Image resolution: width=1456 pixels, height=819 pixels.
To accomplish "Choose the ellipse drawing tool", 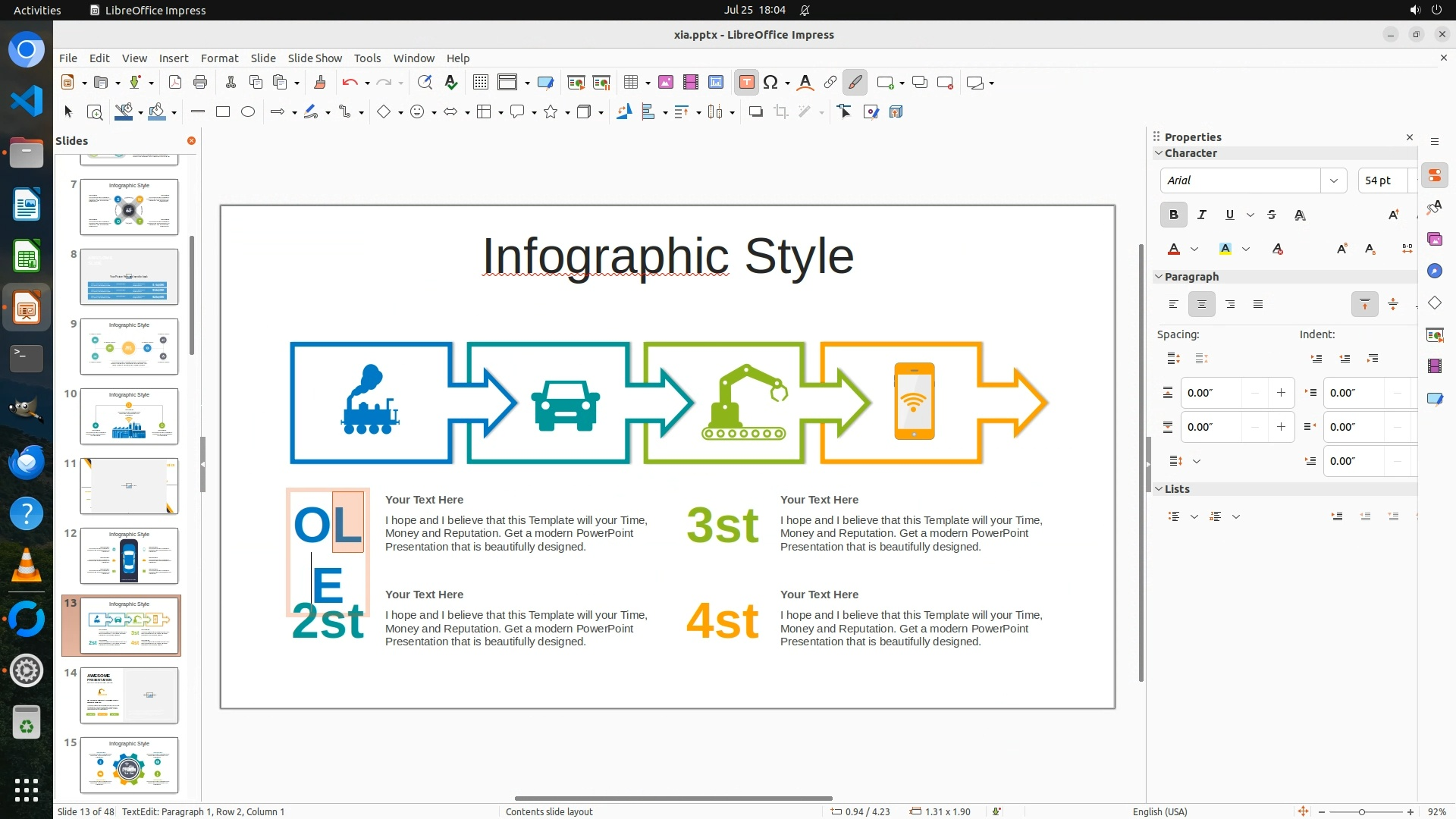I will [x=248, y=112].
